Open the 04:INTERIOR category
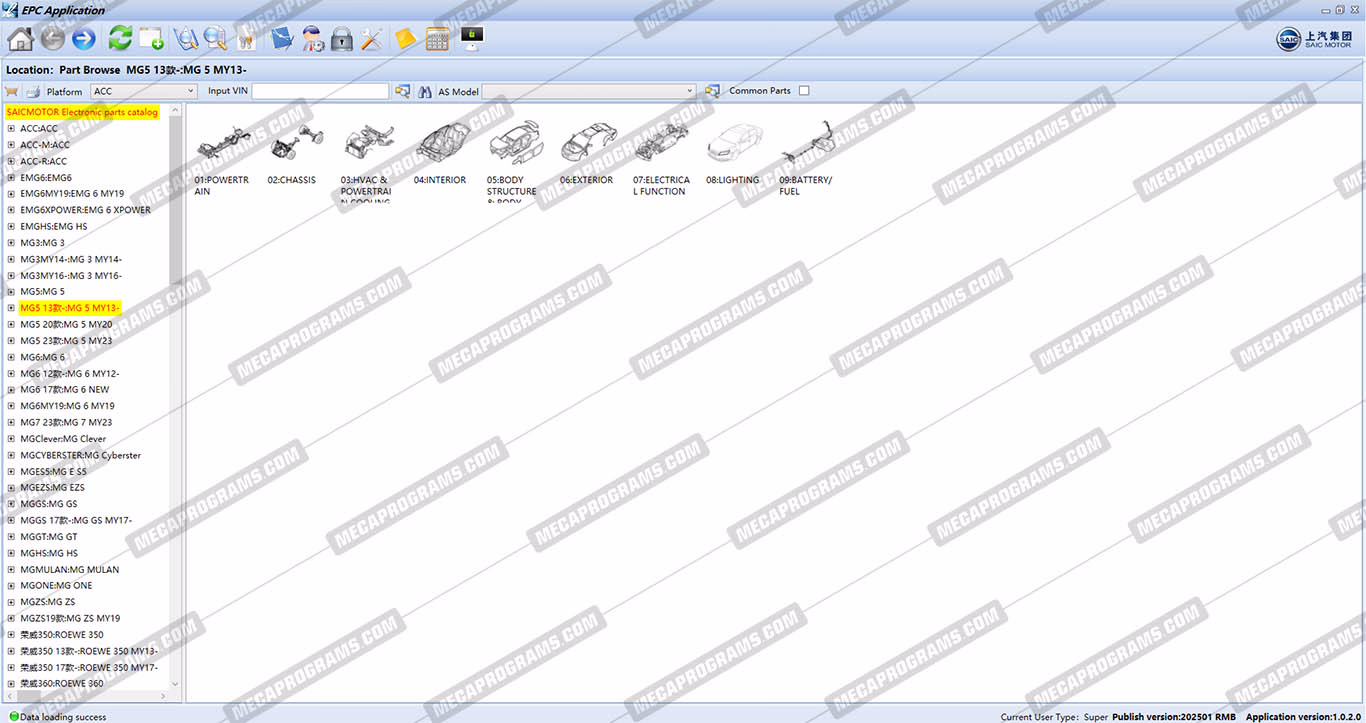Image resolution: width=1366 pixels, height=723 pixels. [x=441, y=155]
